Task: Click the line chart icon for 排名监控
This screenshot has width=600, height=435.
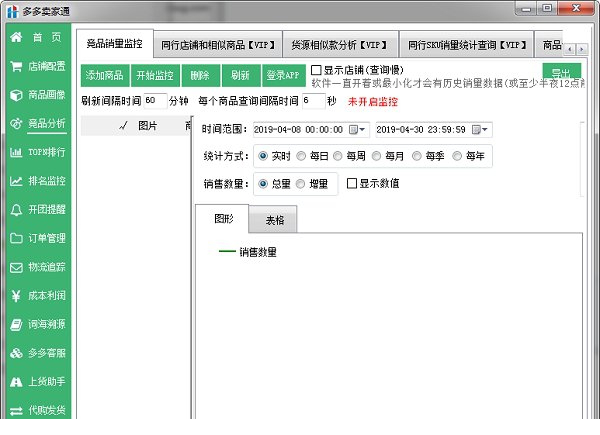Action: [16, 181]
